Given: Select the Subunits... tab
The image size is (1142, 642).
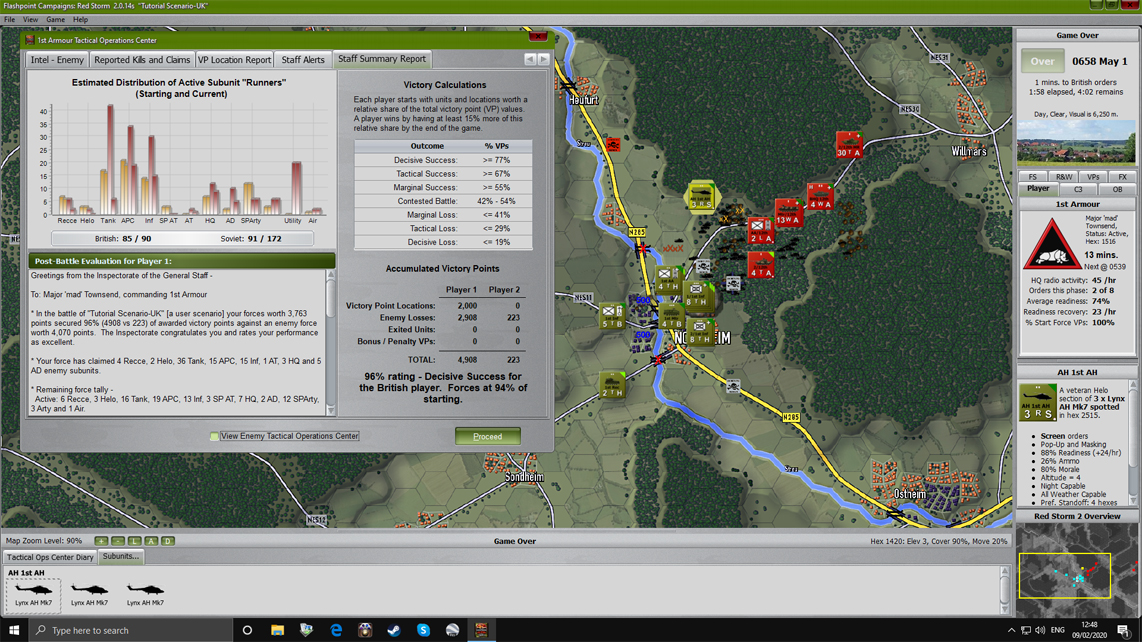Looking at the screenshot, I should pyautogui.click(x=121, y=557).
